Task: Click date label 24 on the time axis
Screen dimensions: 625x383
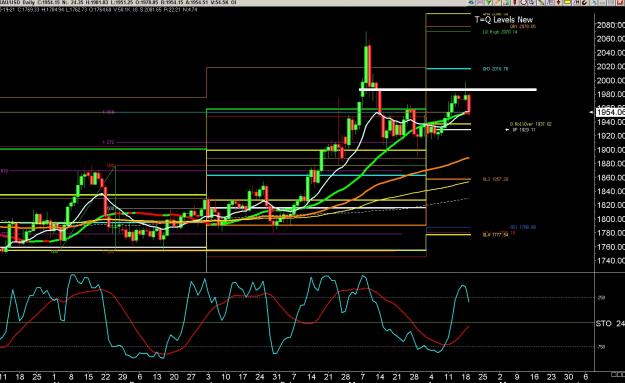Action: (x=260, y=377)
